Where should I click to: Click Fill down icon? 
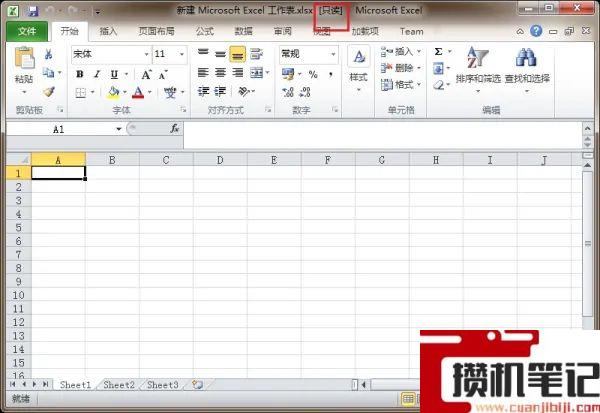click(438, 69)
